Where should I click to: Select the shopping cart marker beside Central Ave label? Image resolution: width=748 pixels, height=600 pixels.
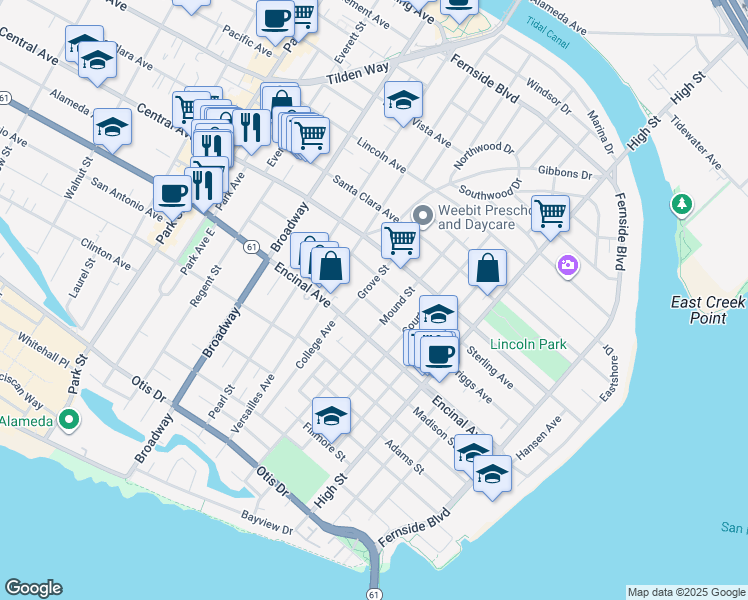tap(185, 109)
